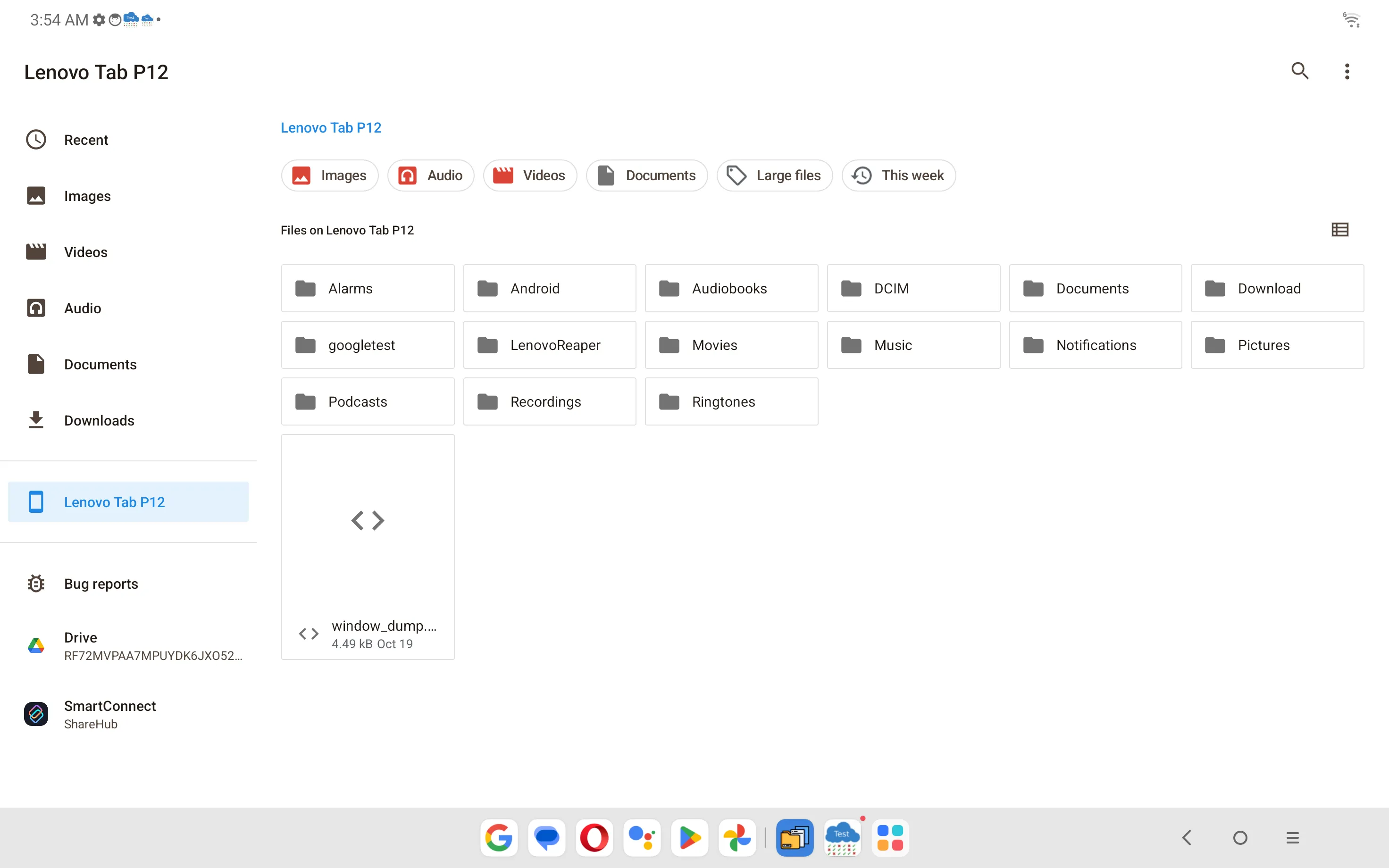Filter by the Documents chip

click(646, 175)
